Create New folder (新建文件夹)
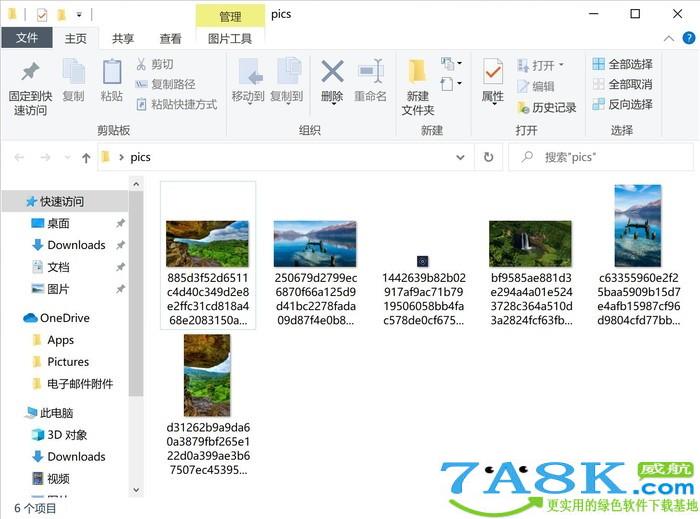The height and width of the screenshot is (519, 700). click(418, 87)
